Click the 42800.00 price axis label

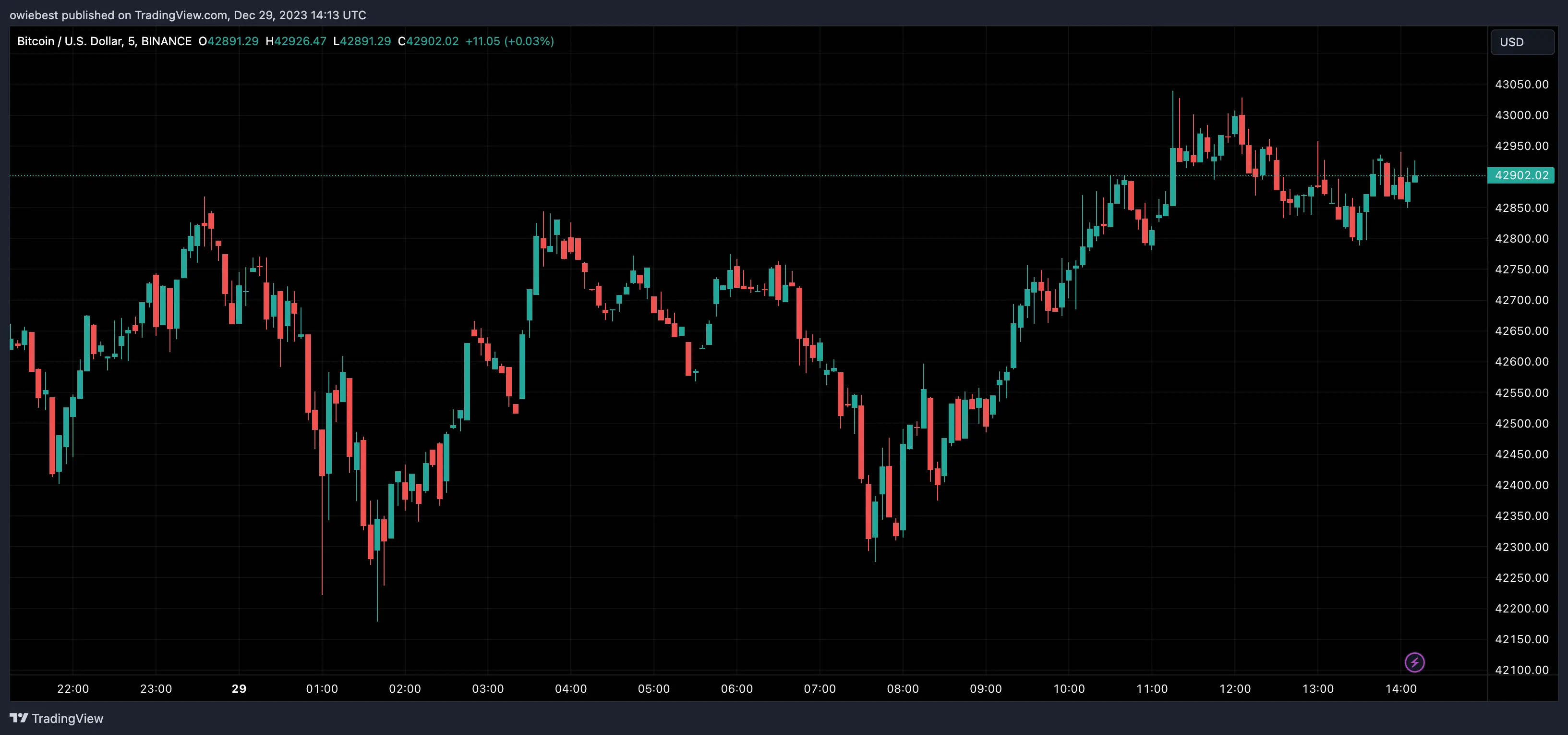[1522, 239]
